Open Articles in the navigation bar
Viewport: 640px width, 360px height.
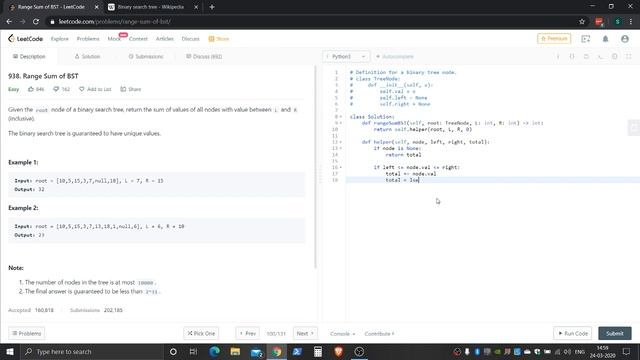[x=164, y=39]
